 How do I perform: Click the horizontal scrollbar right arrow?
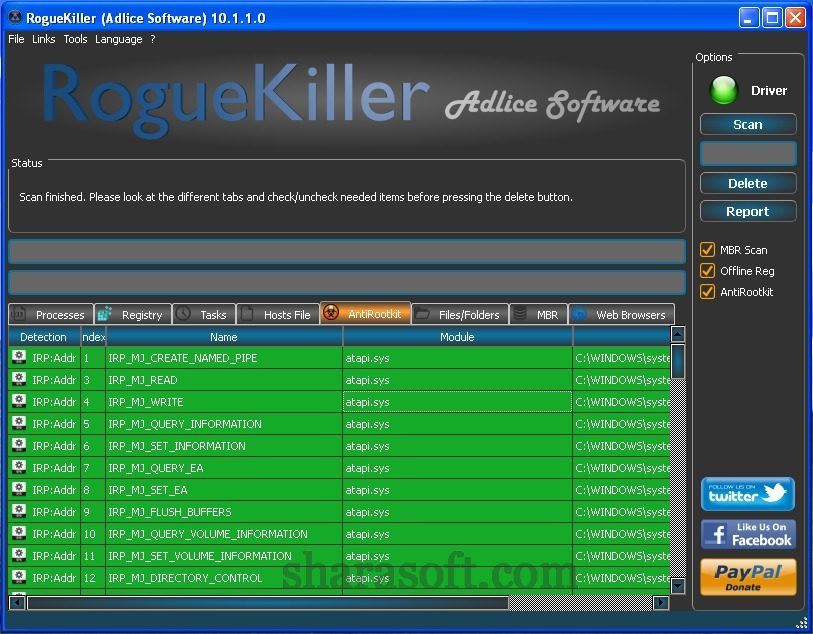pos(661,602)
